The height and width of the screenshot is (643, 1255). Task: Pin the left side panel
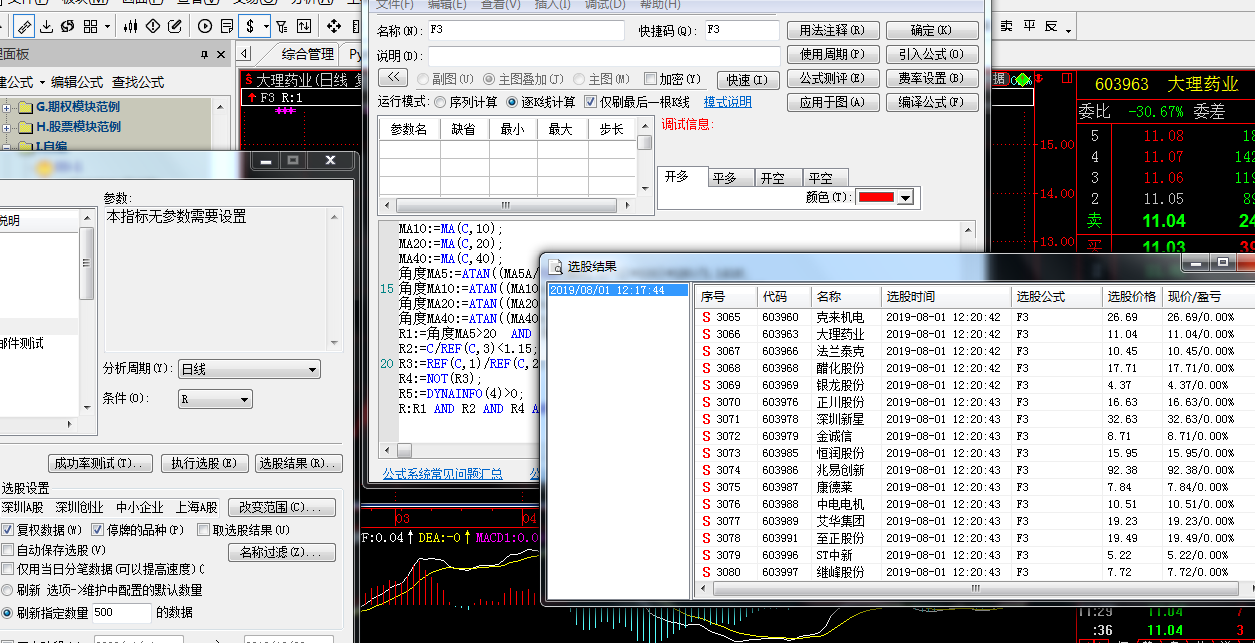tap(205, 54)
